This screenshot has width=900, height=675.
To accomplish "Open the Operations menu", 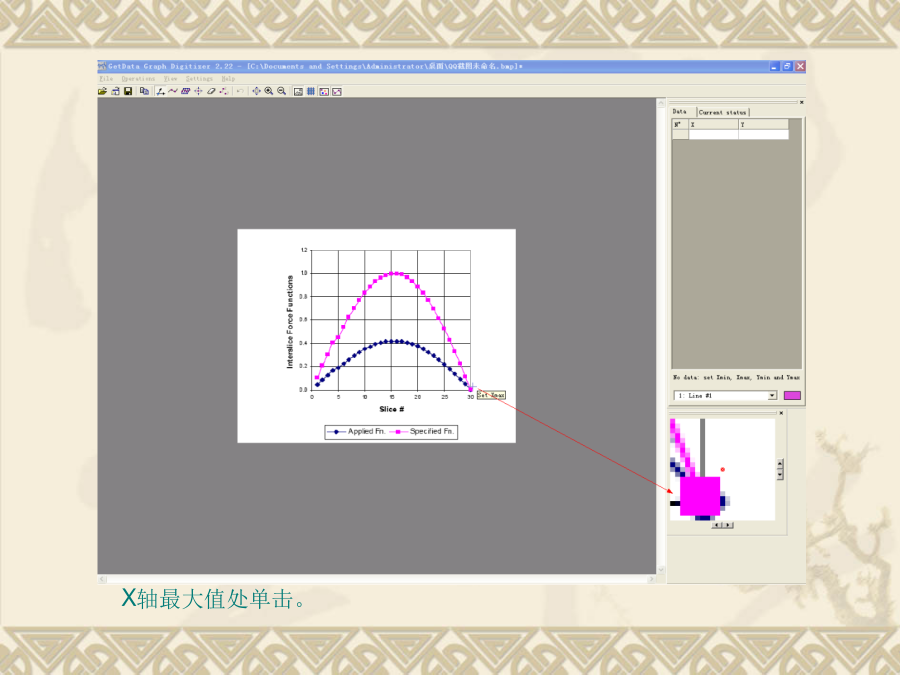I will point(138,78).
